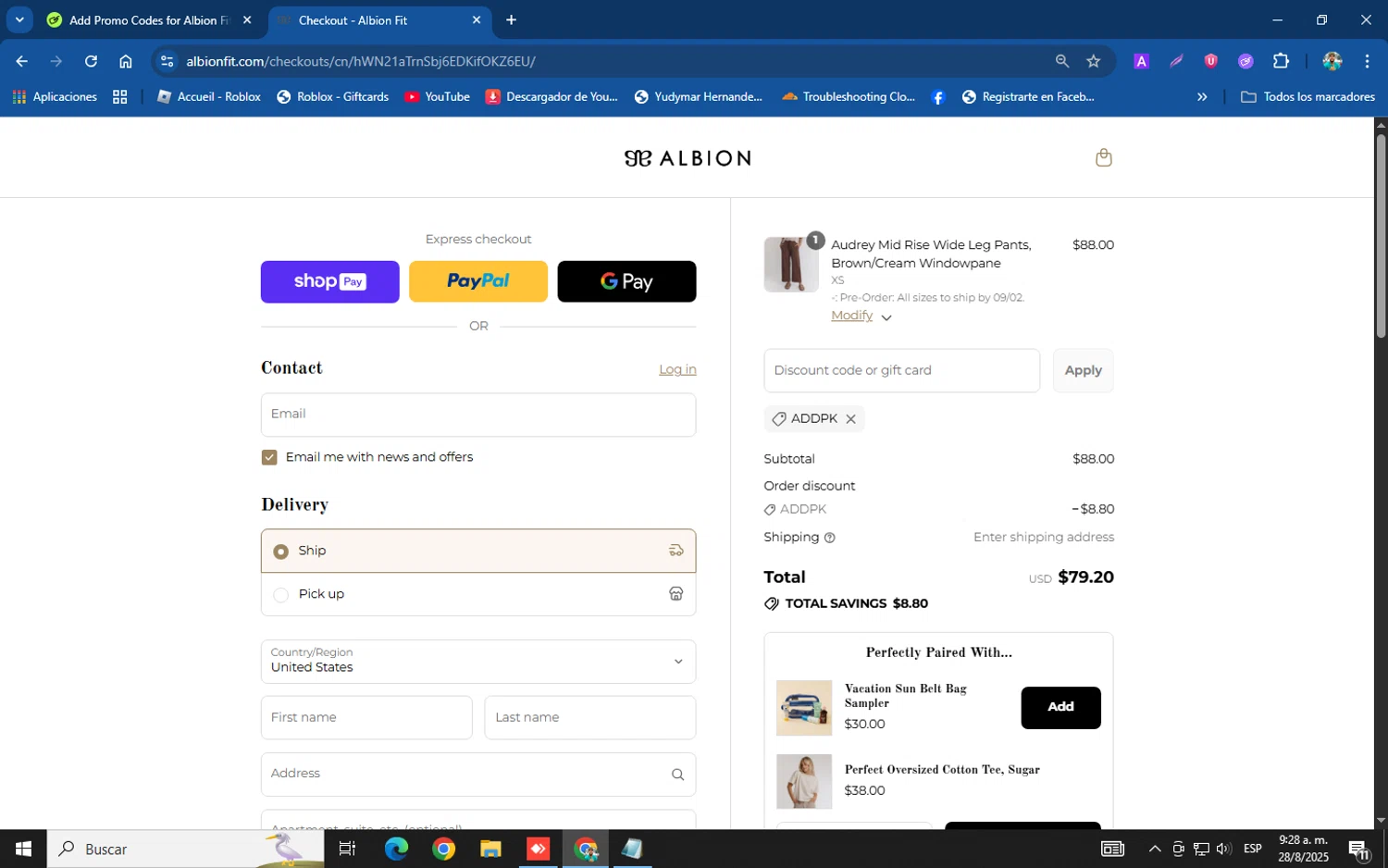Open the shopping bag cart icon
Screen dimensions: 1388x868
pyautogui.click(x=1103, y=157)
